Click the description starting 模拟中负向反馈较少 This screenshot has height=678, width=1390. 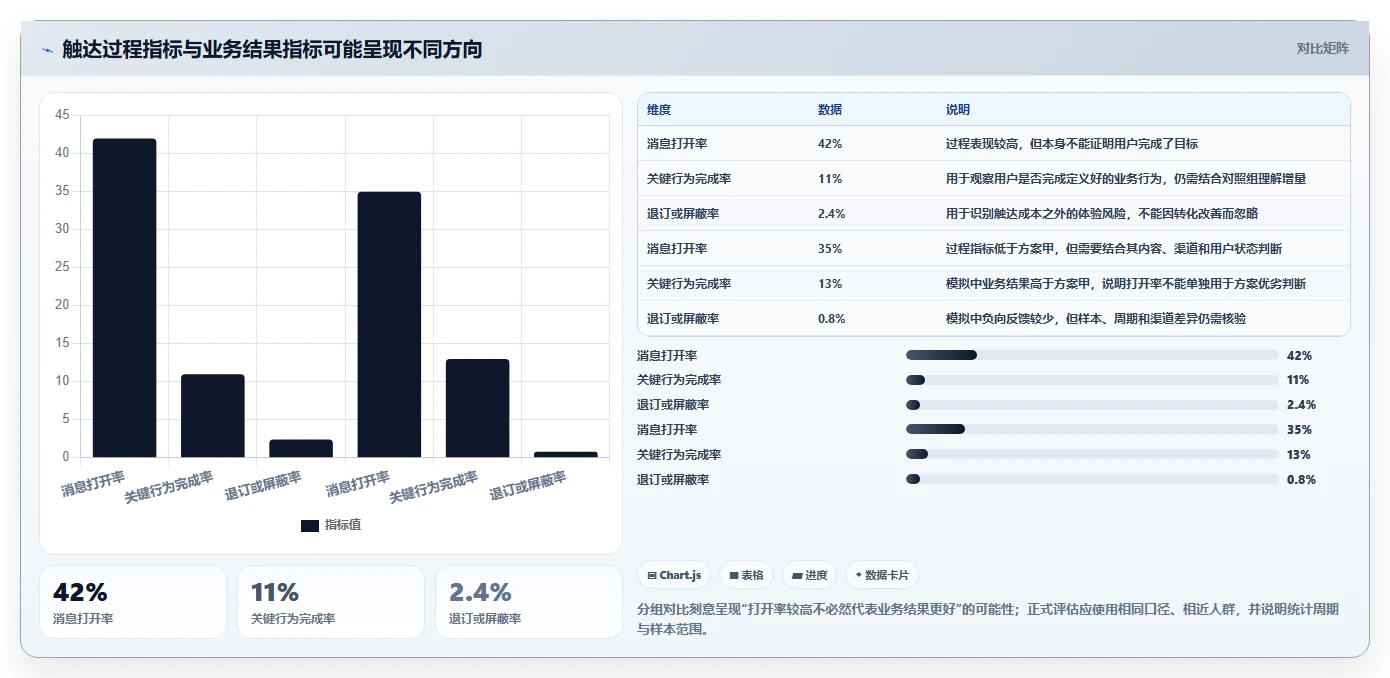[x=1096, y=319]
